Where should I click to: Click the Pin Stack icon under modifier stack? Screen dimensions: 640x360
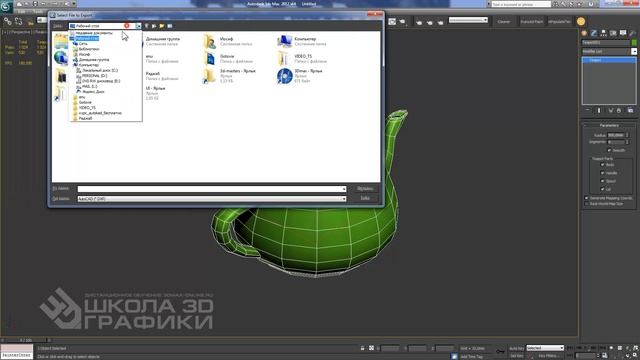(588, 111)
